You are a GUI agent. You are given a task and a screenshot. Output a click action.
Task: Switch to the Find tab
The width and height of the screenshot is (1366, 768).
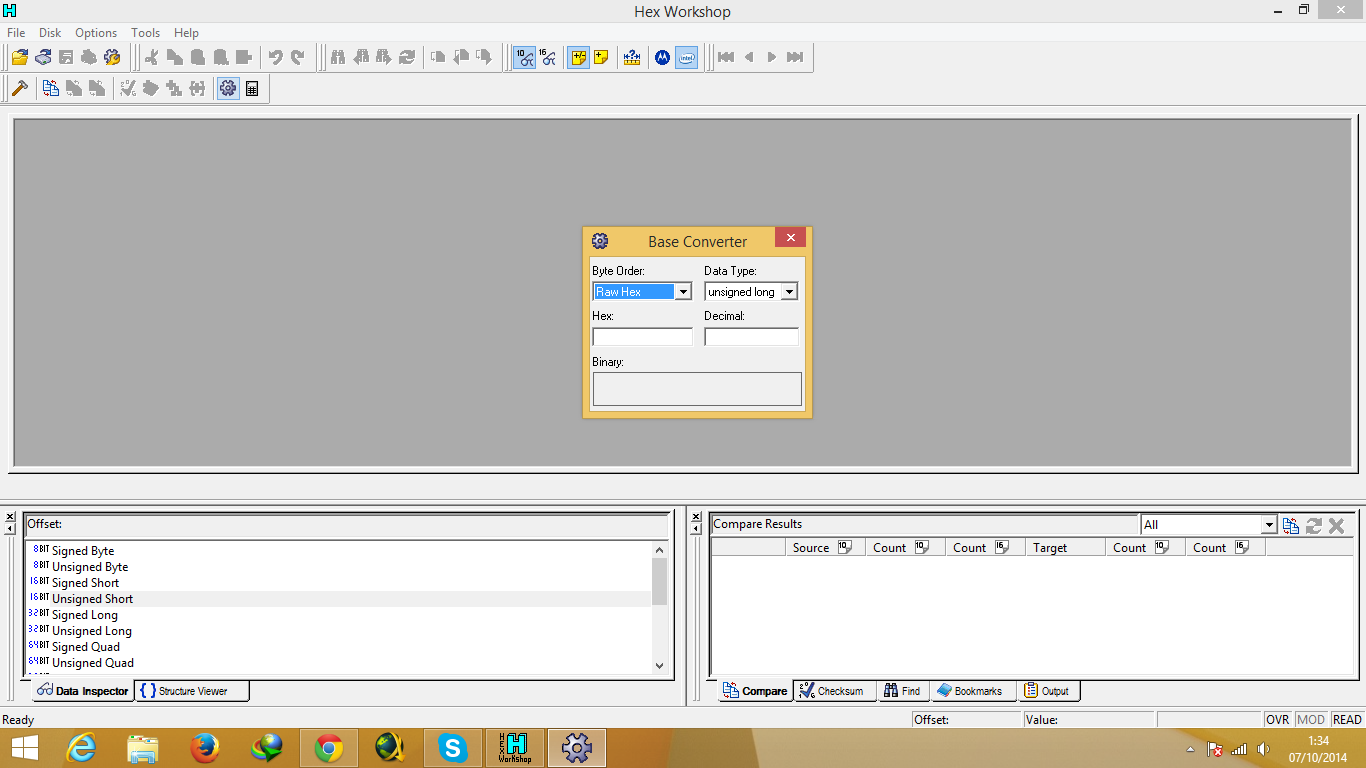[904, 691]
